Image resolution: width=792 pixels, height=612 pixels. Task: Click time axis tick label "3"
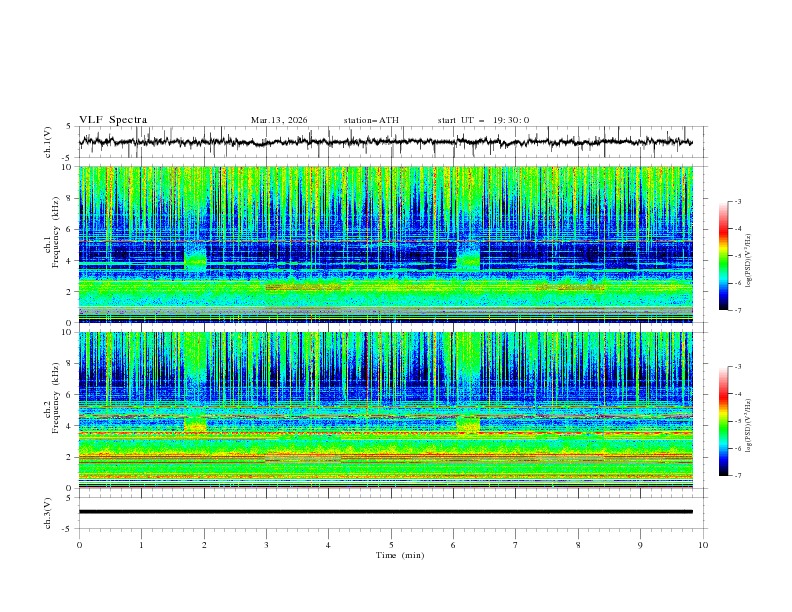(x=266, y=545)
